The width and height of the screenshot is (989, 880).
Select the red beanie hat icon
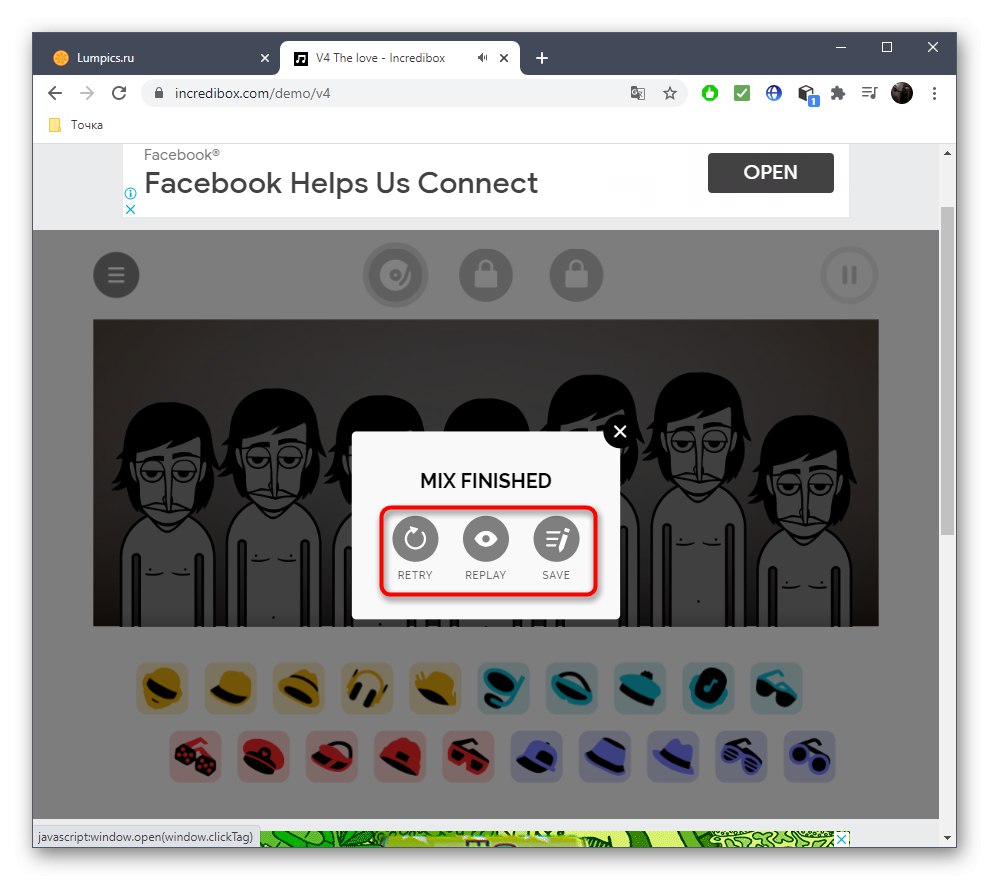point(400,756)
